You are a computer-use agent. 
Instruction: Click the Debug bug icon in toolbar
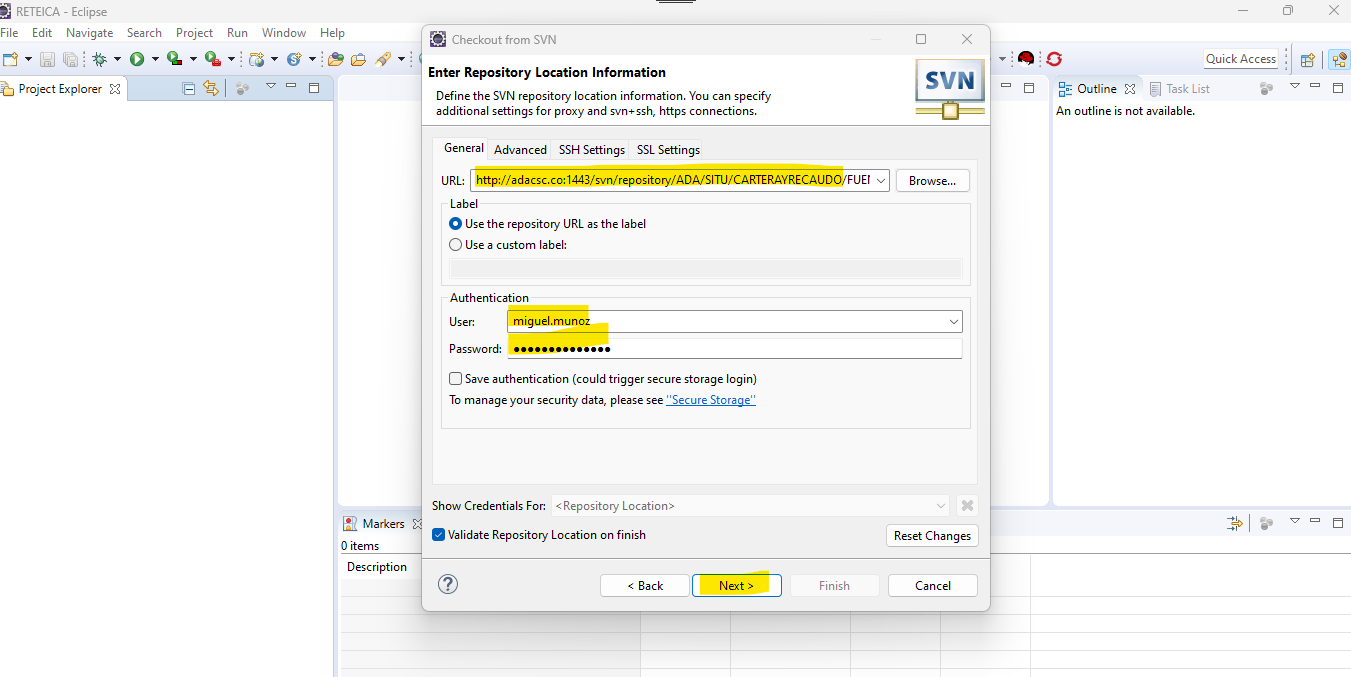click(x=99, y=59)
